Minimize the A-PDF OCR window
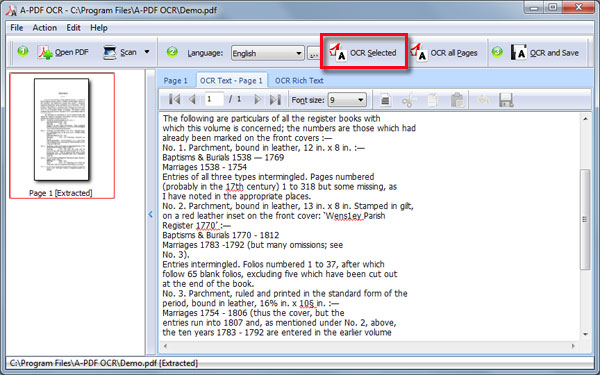600x375 pixels. 535,7
